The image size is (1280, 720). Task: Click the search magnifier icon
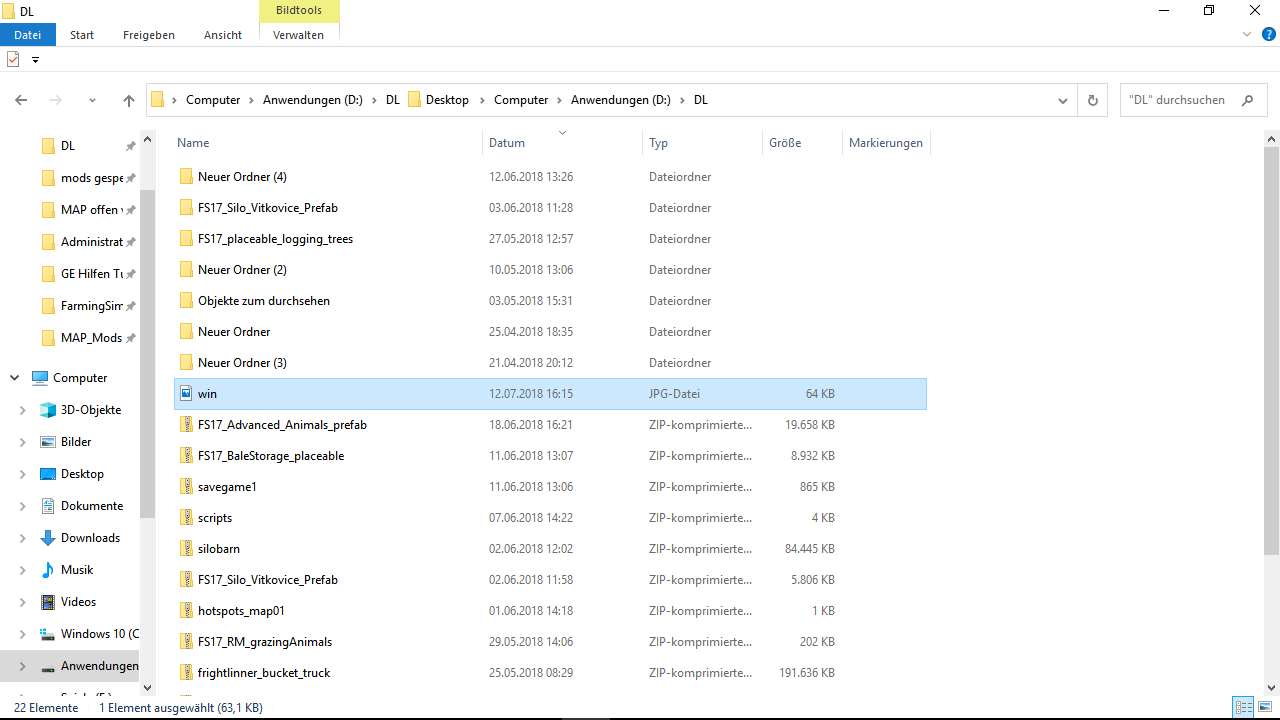[x=1247, y=100]
